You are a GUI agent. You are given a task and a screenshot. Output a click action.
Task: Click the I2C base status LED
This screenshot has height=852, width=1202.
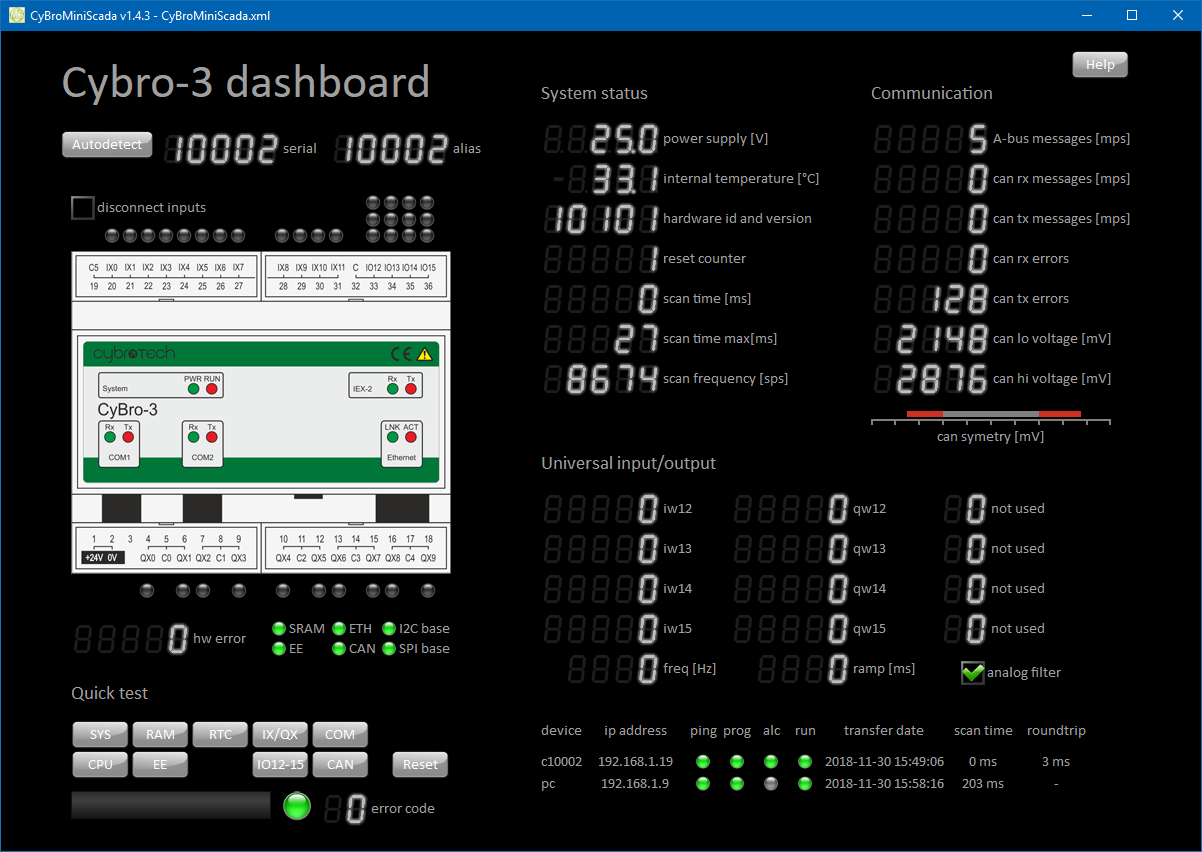[x=389, y=629]
